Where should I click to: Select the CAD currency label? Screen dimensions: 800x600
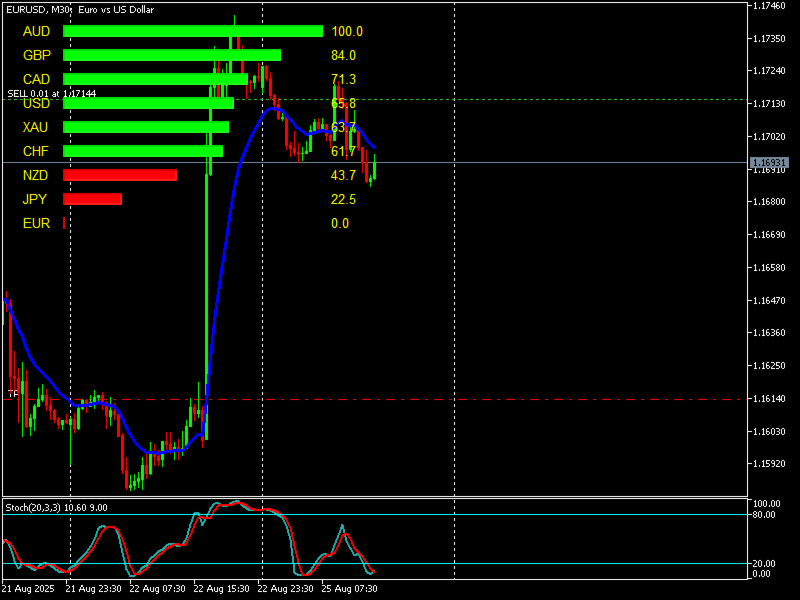(36, 80)
